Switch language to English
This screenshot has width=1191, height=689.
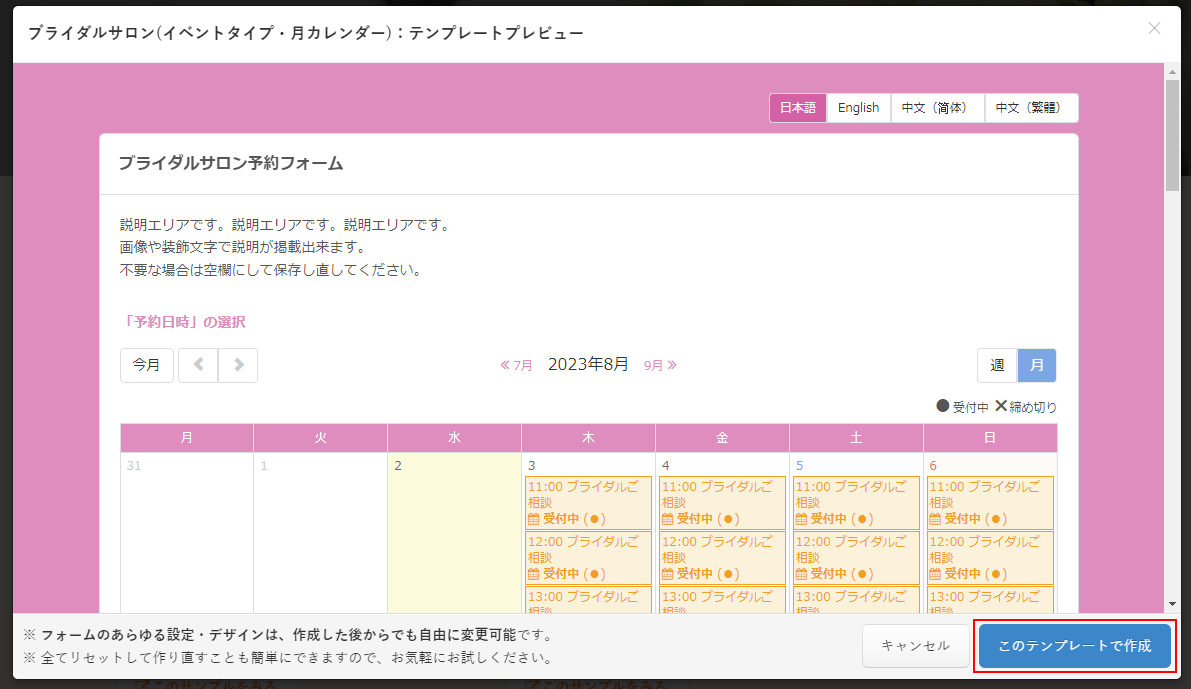(858, 108)
